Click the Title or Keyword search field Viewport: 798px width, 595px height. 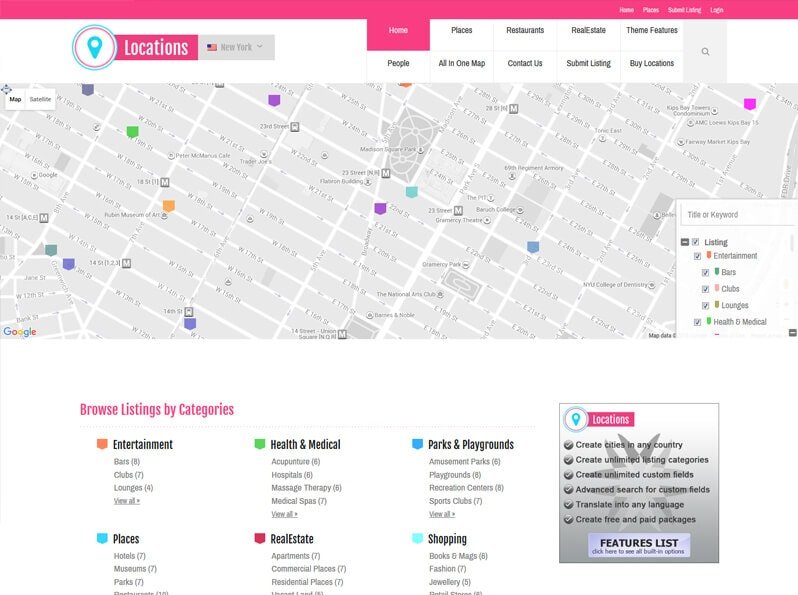[x=739, y=215]
